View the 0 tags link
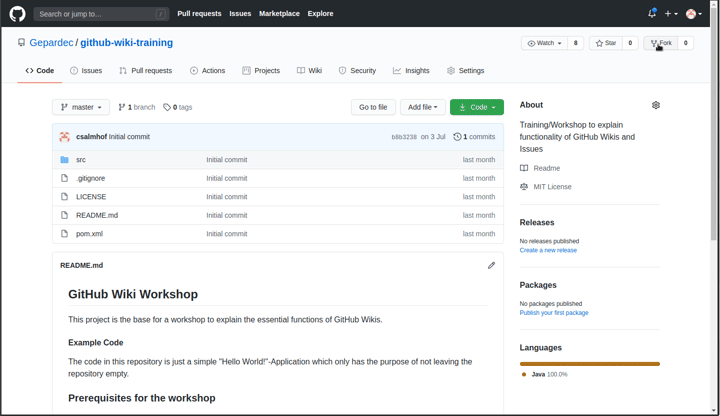720x416 pixels. (178, 107)
